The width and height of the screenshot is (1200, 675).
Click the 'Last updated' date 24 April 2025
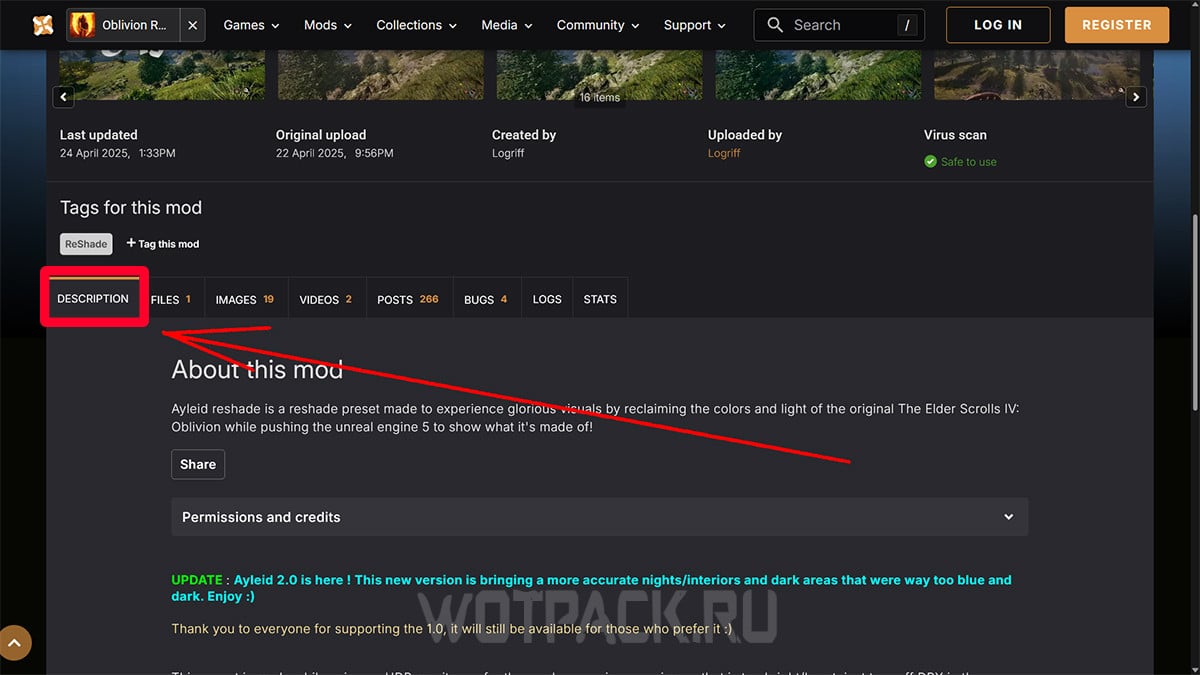[x=118, y=153]
